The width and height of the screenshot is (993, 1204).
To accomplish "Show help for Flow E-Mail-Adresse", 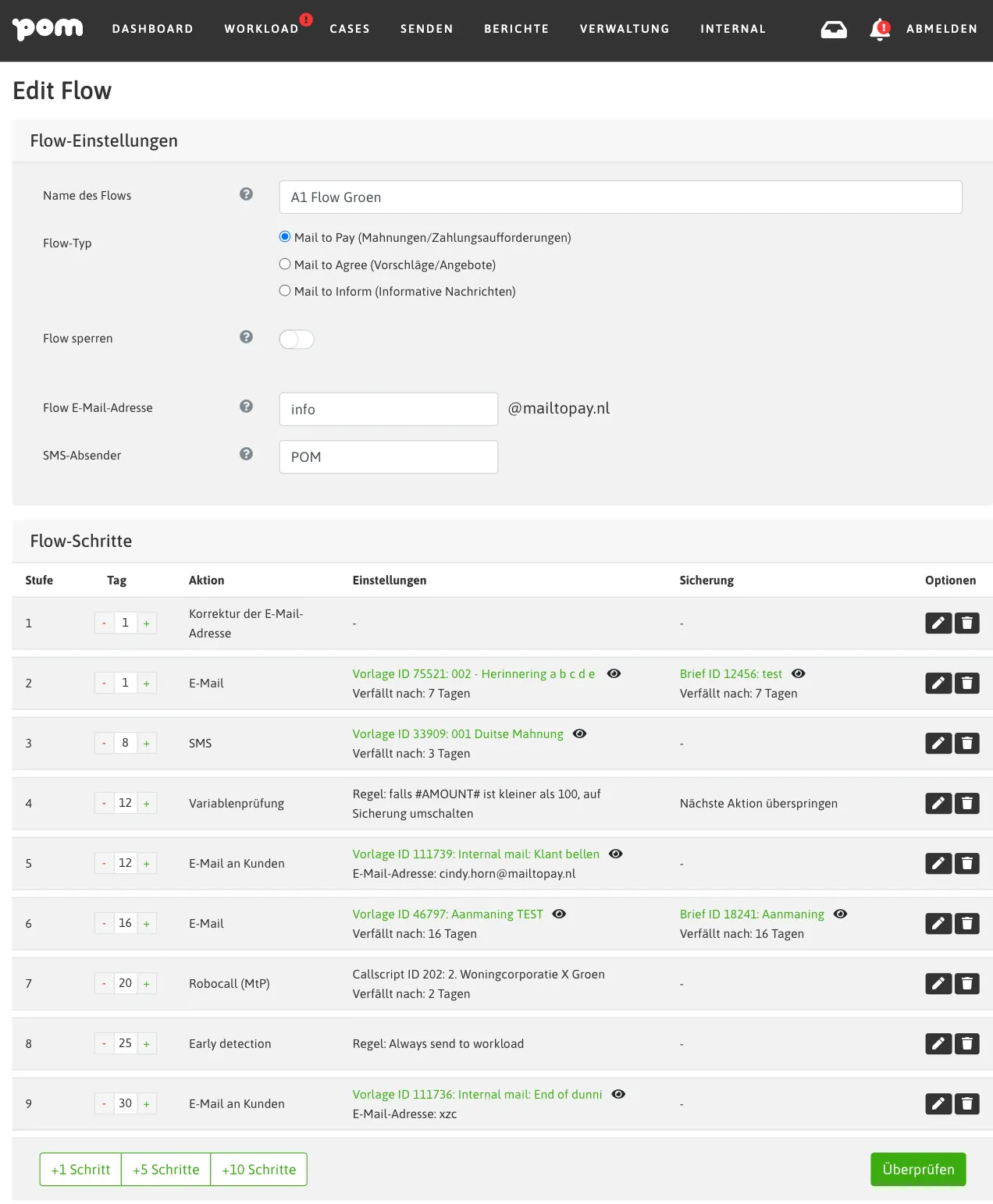I will click(x=246, y=407).
